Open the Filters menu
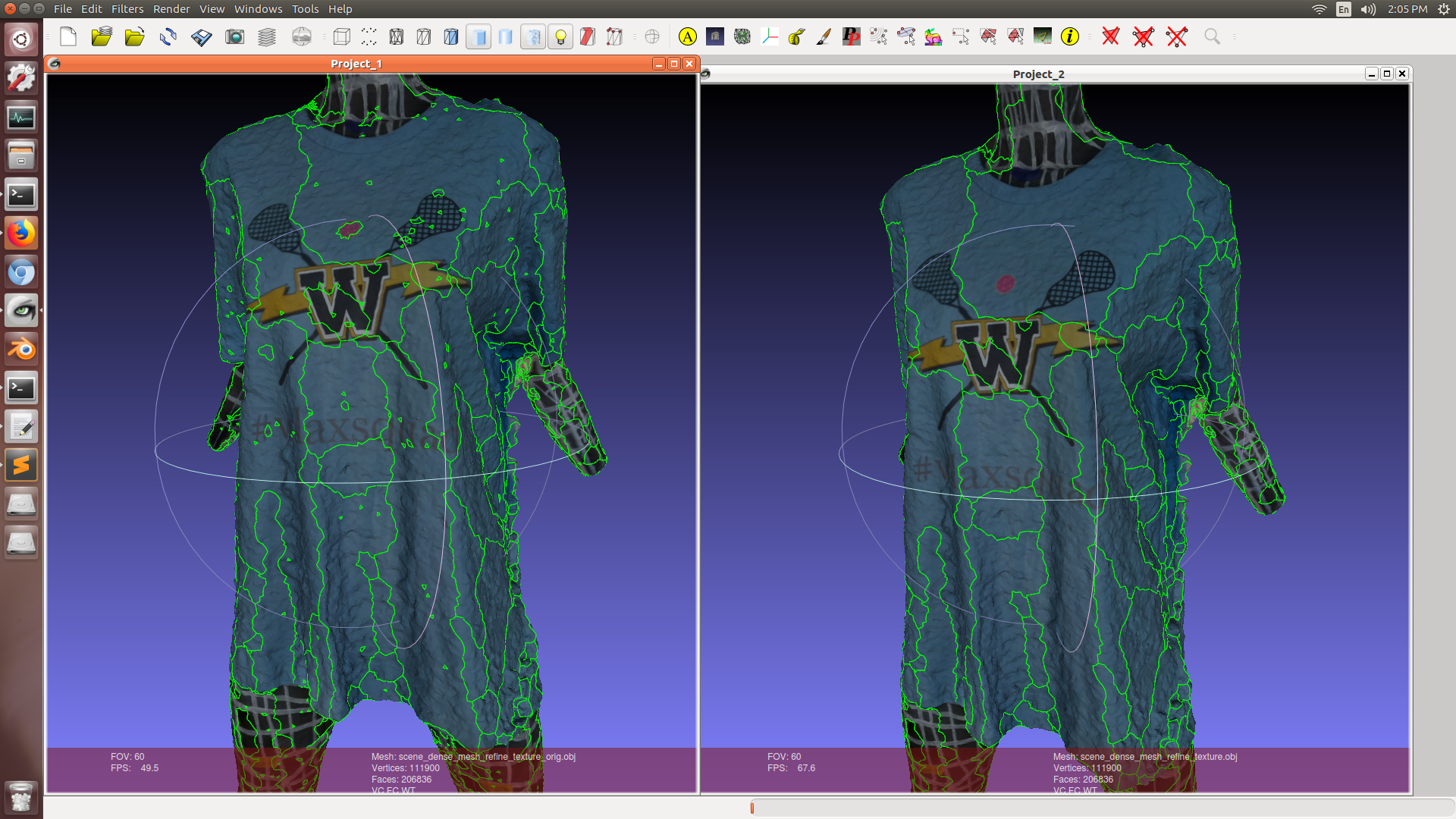This screenshot has width=1456, height=819. point(127,8)
